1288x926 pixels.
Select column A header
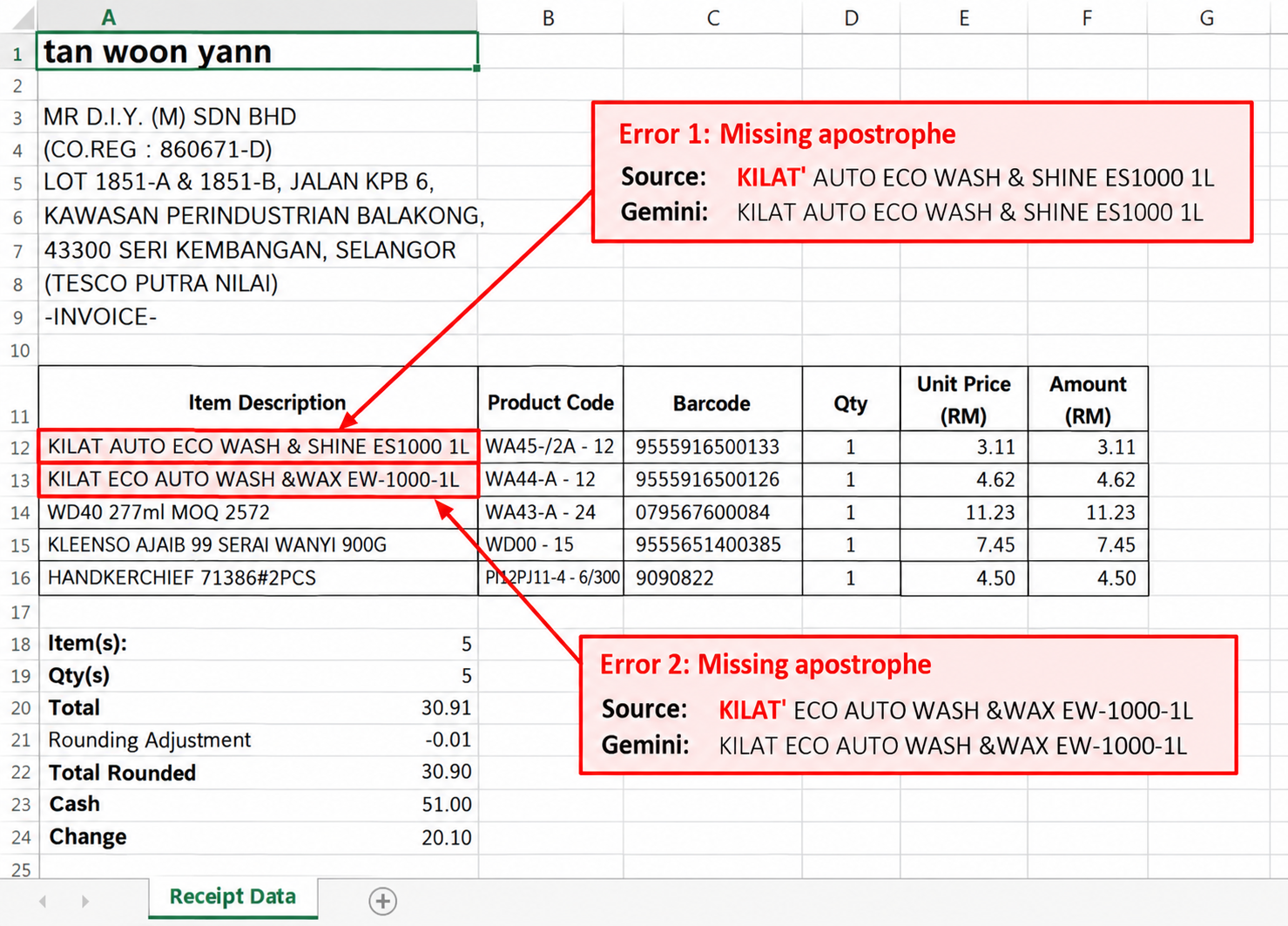[258, 17]
